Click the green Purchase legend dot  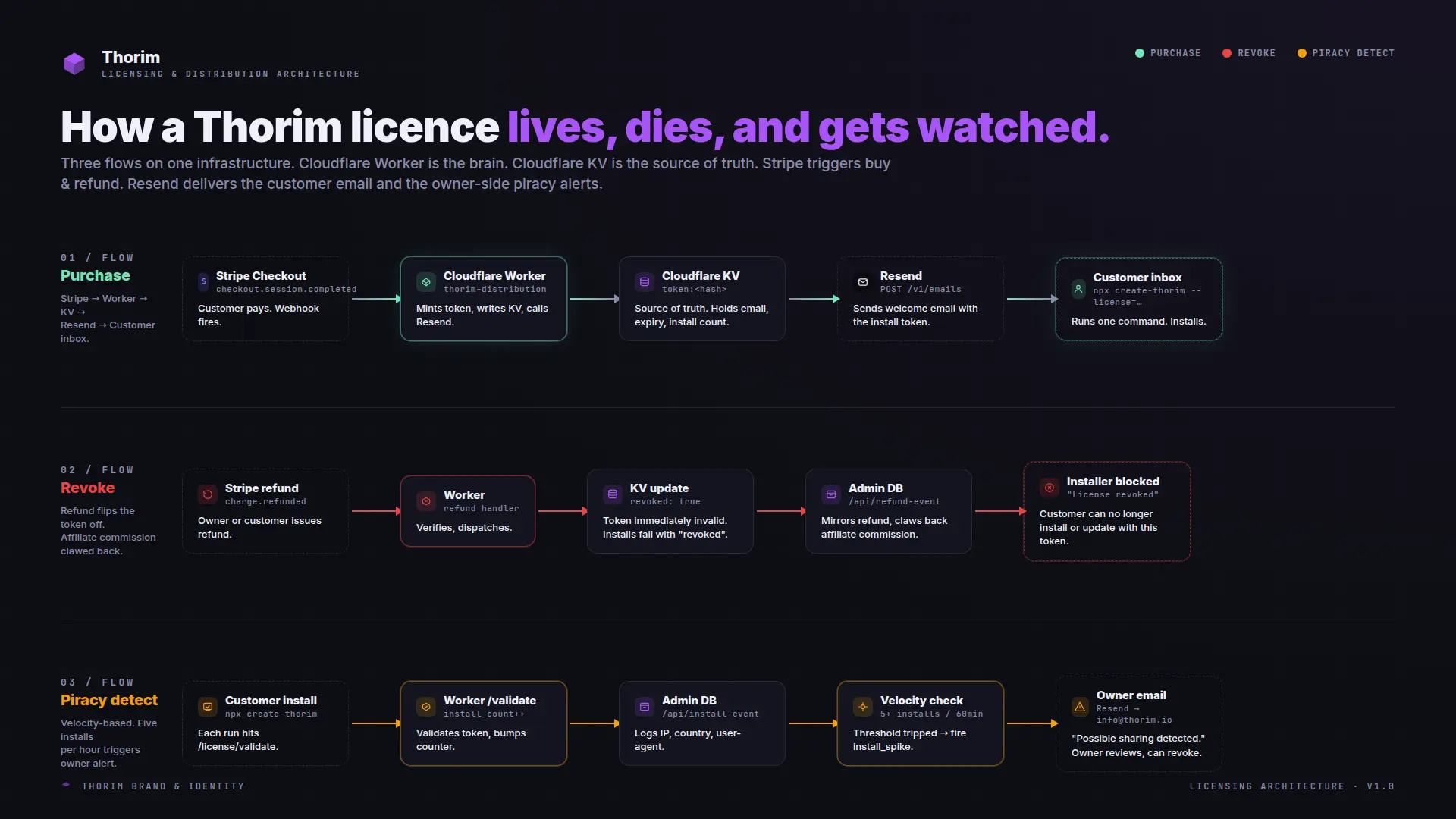pyautogui.click(x=1140, y=53)
